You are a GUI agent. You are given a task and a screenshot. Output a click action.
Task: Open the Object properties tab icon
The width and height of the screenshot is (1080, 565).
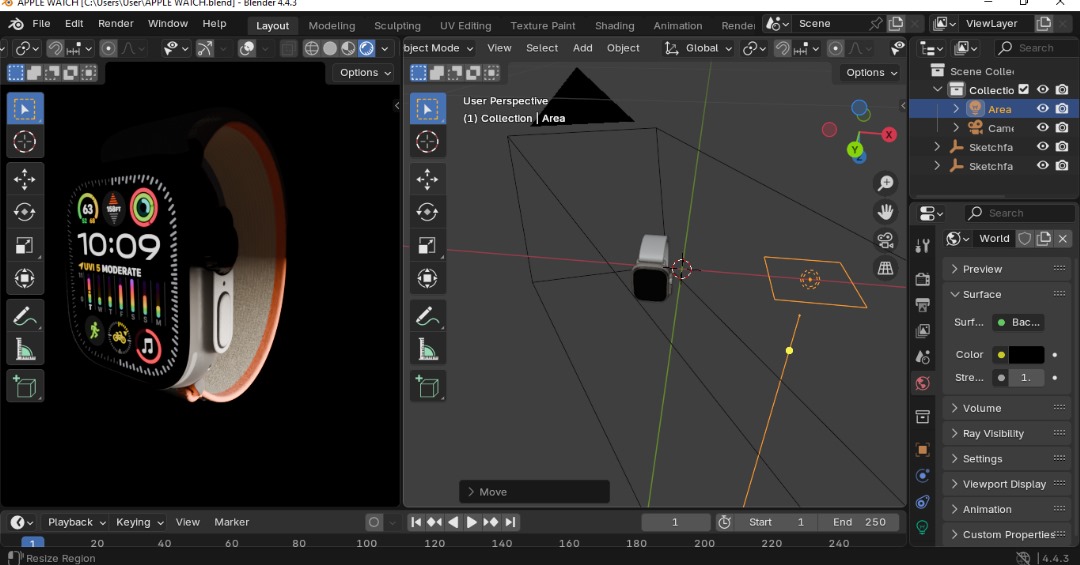coord(922,450)
